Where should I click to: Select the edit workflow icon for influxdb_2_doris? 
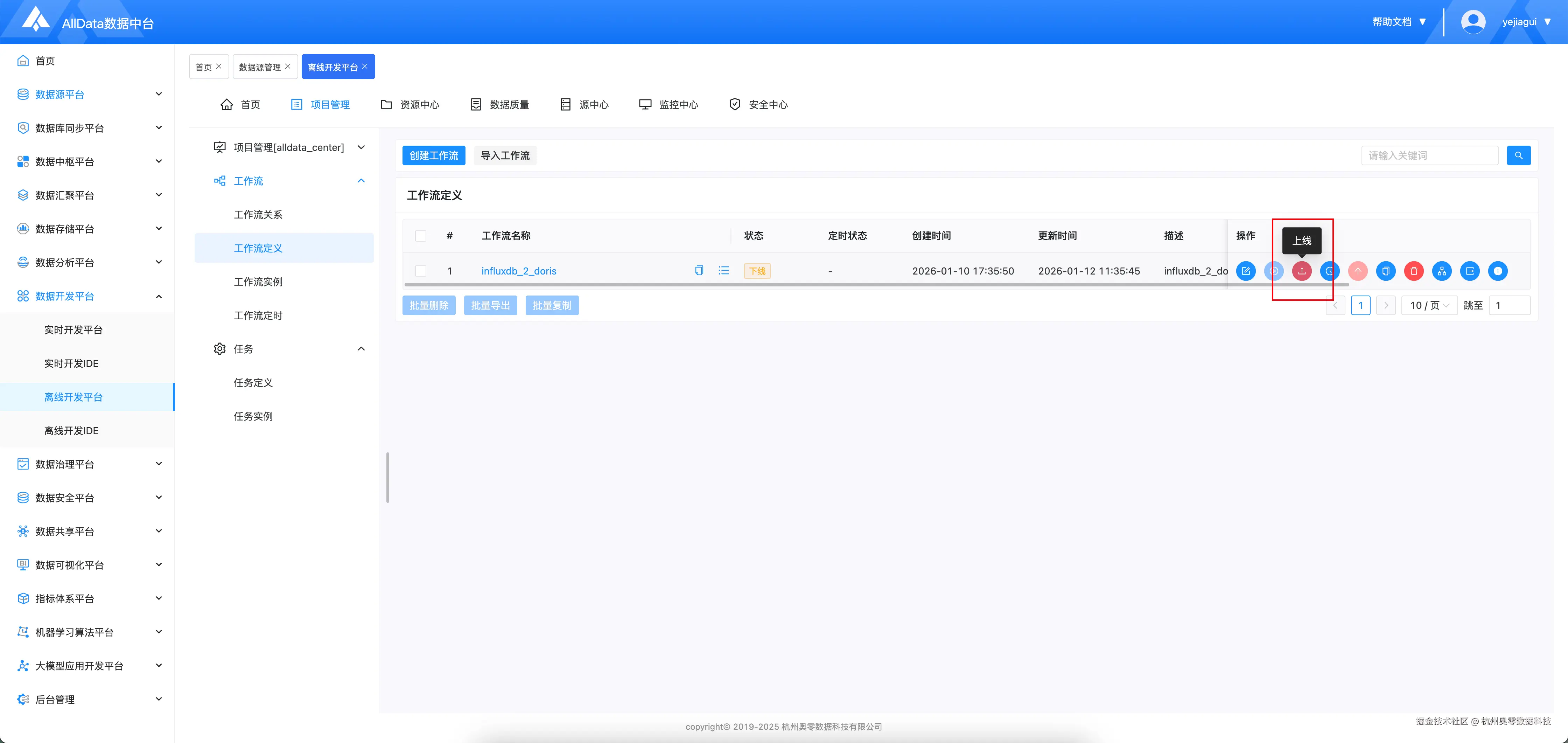(1246, 271)
